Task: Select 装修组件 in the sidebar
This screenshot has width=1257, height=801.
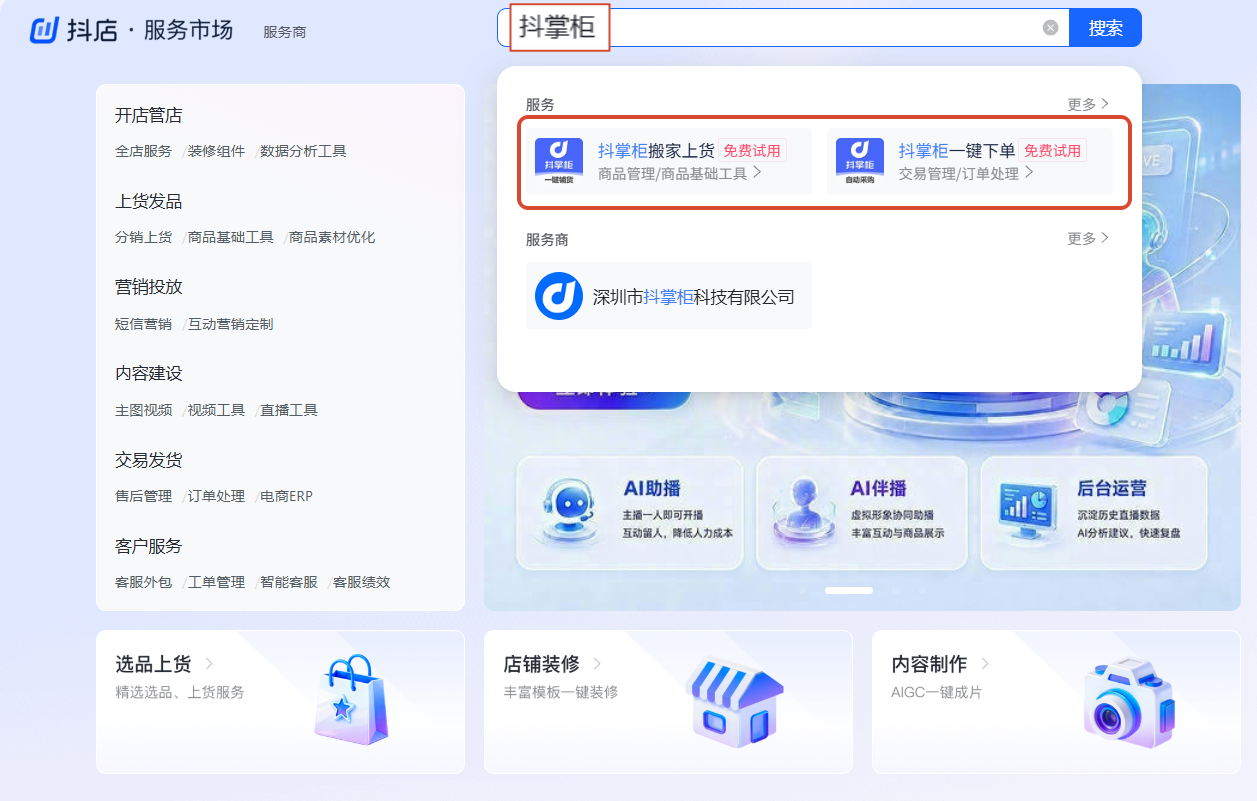Action: (216, 152)
